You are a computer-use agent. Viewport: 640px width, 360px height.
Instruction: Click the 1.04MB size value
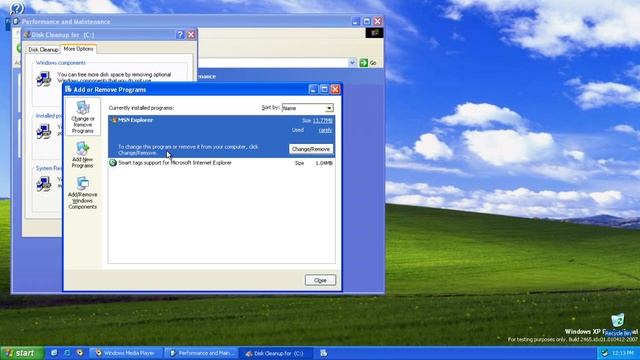tap(324, 163)
